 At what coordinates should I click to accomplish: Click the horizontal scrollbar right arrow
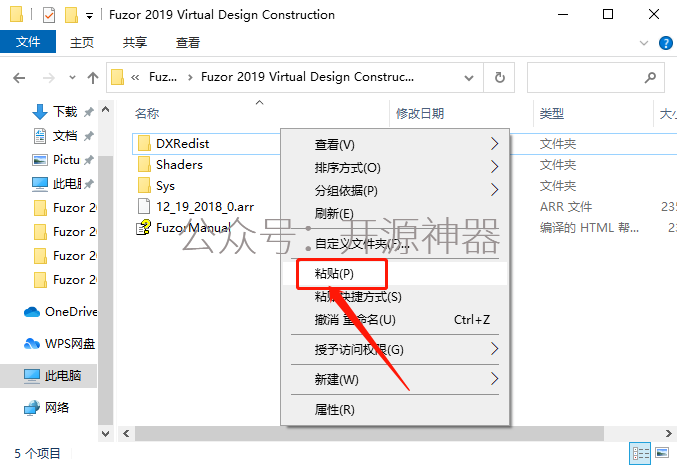point(668,434)
